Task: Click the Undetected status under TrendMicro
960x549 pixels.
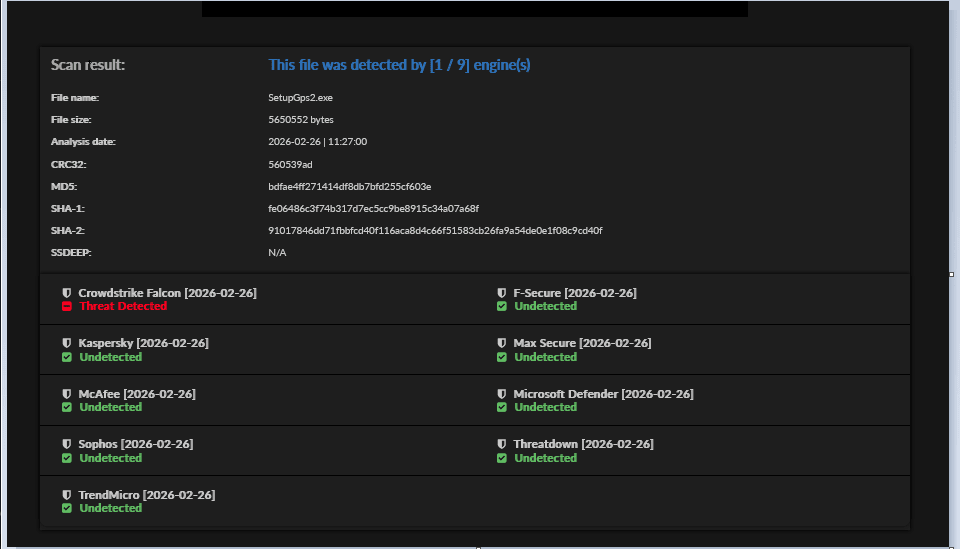Action: click(x=111, y=508)
